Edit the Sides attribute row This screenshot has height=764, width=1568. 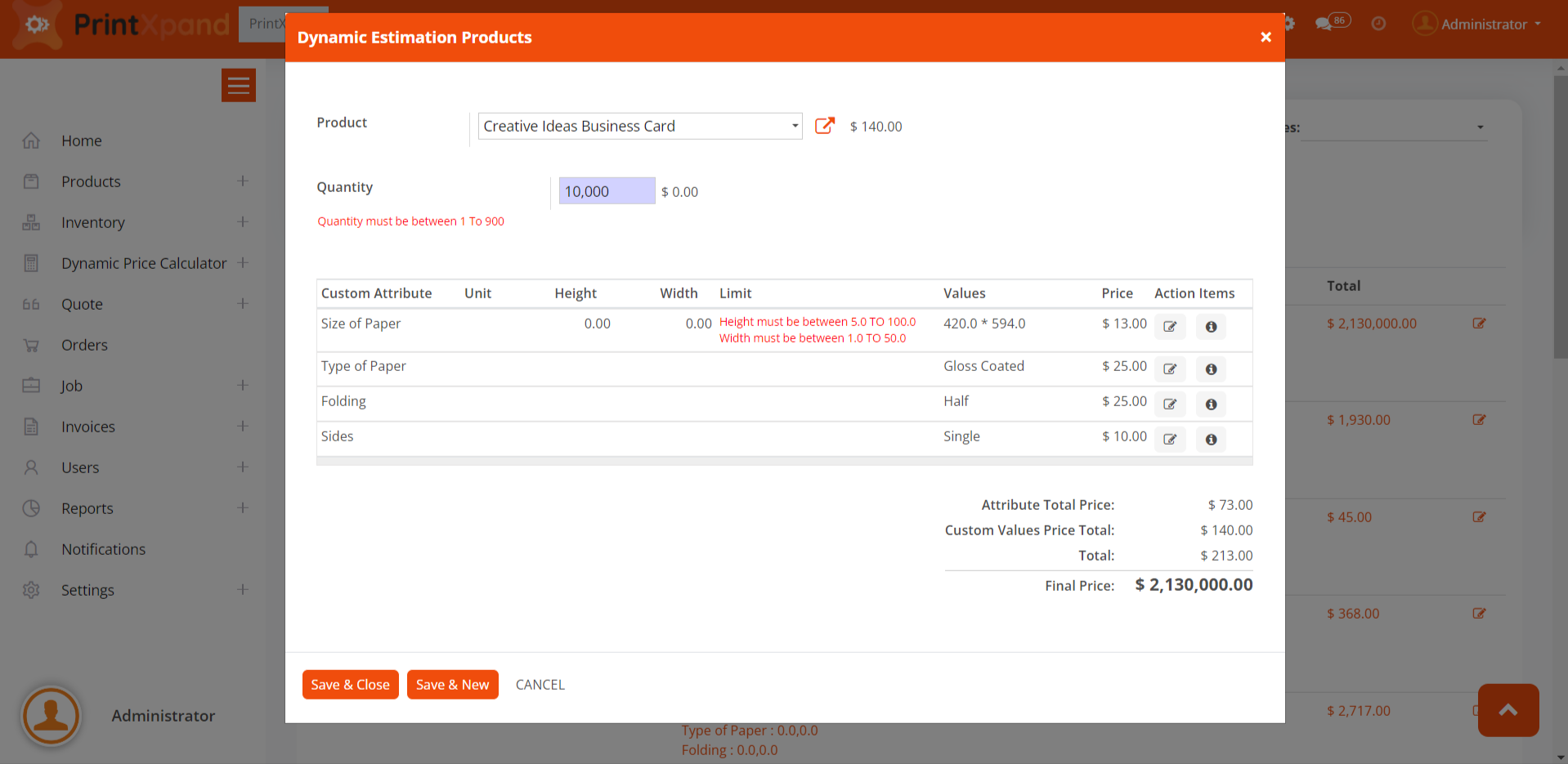(x=1170, y=440)
